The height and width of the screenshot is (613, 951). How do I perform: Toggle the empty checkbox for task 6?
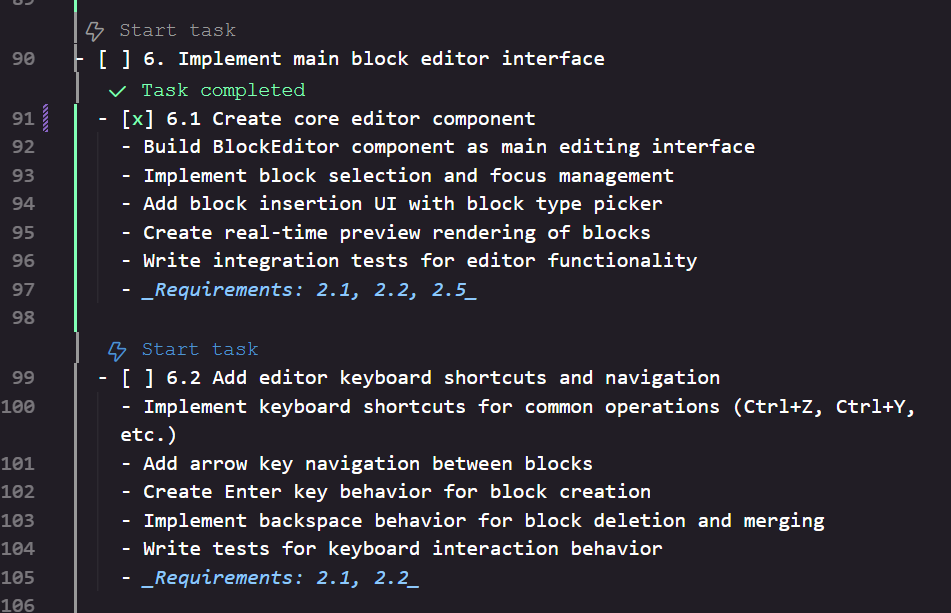point(115,59)
